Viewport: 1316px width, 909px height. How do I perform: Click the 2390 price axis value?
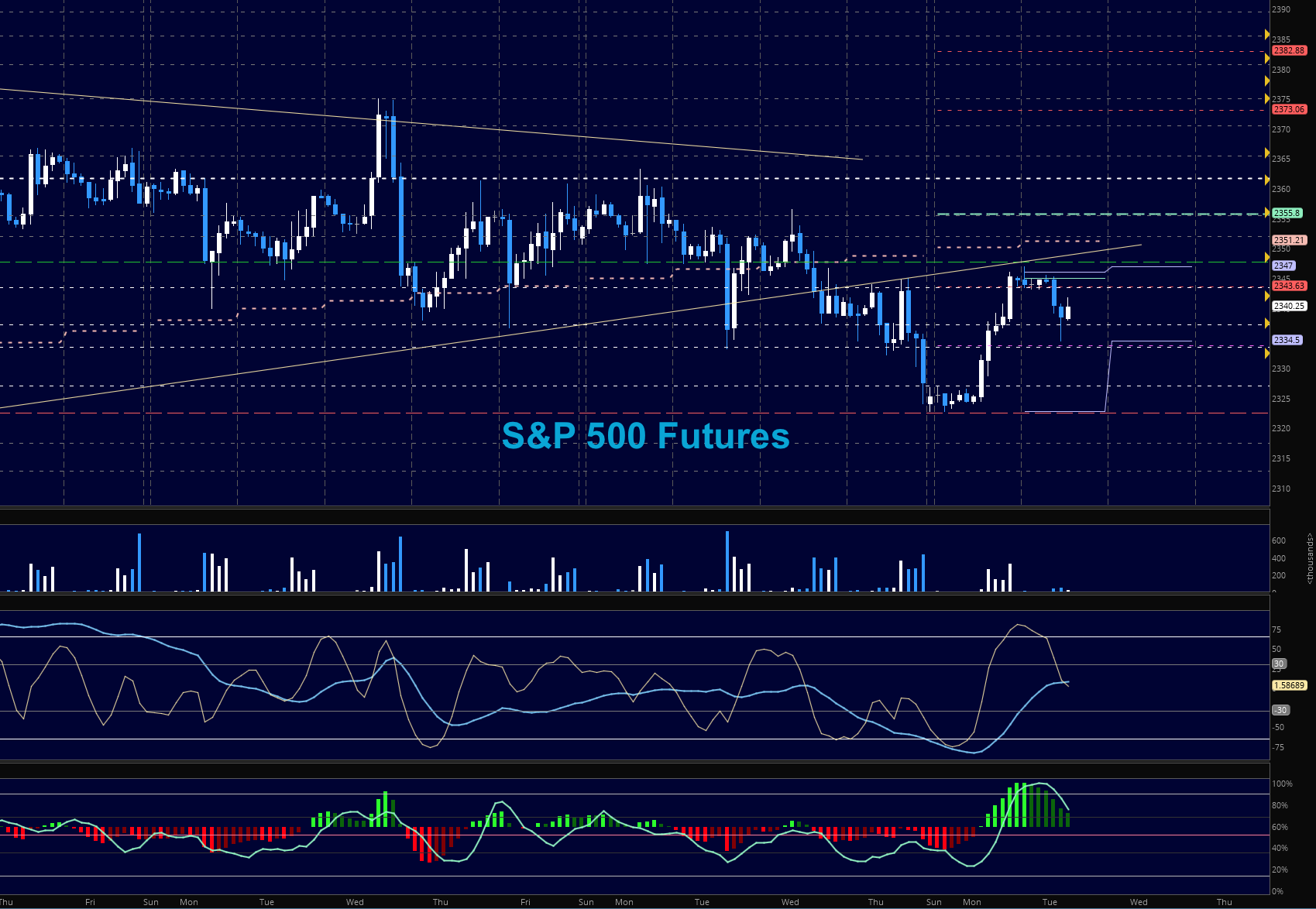tap(1281, 9)
